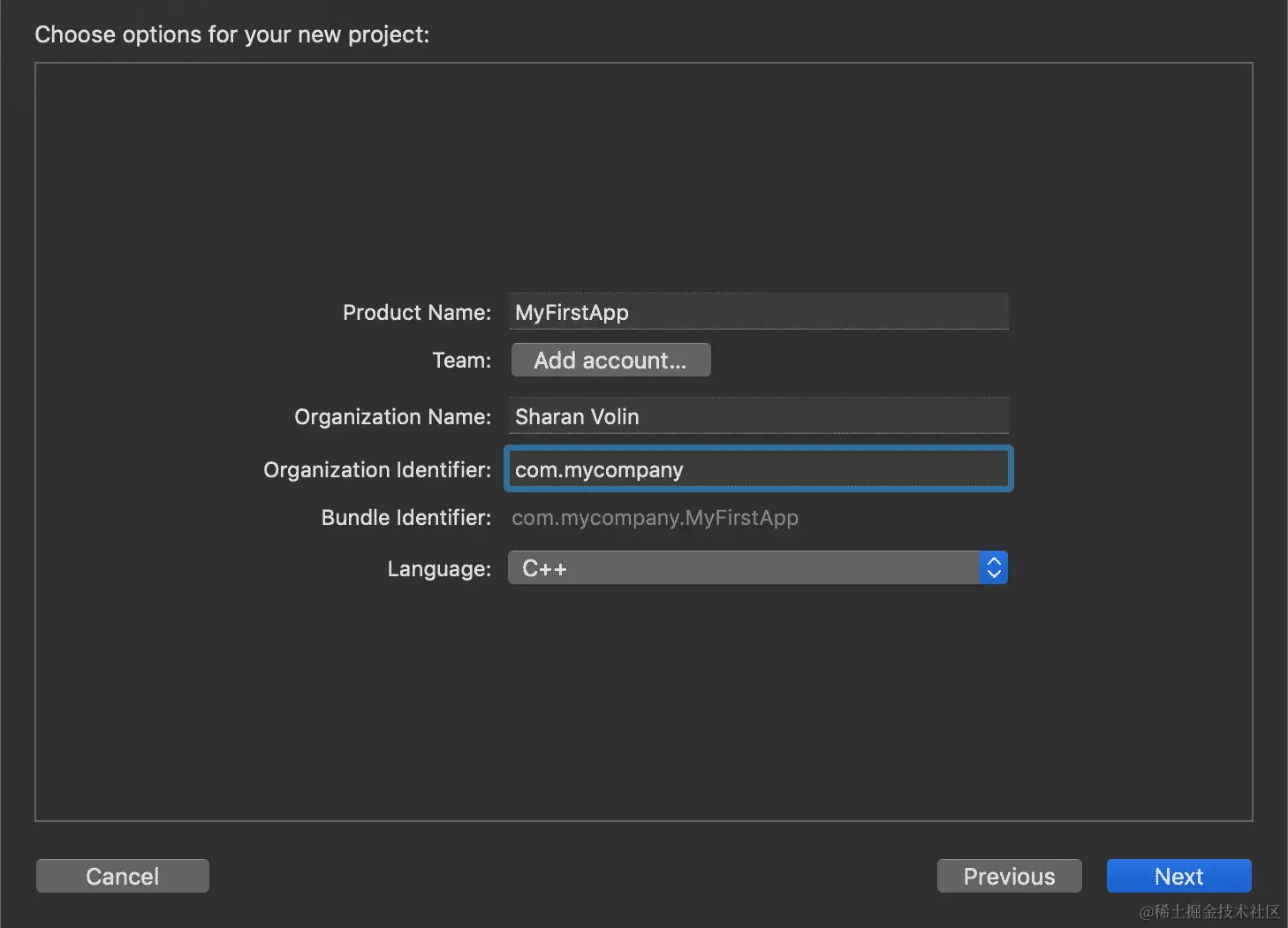The height and width of the screenshot is (928, 1288).
Task: Click the watermark text in bottom corner
Action: (1208, 911)
